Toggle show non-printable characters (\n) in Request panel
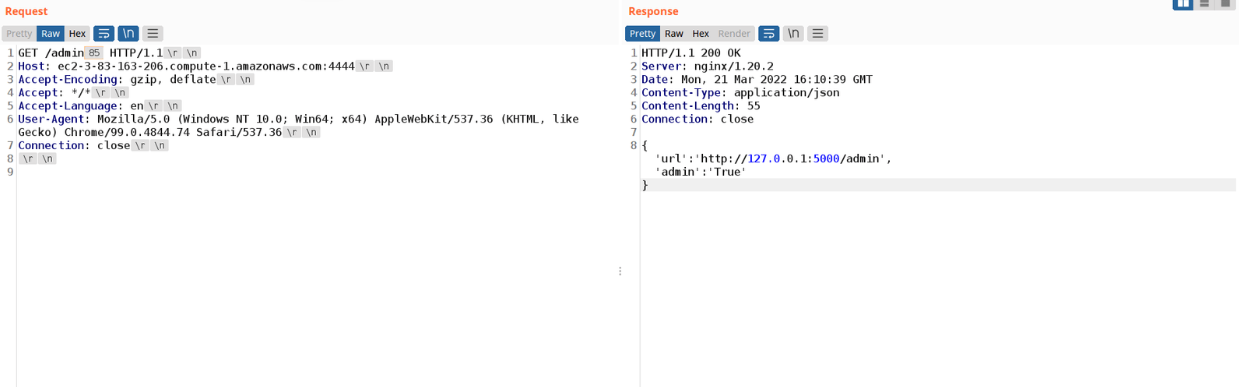The image size is (1239, 387). tap(128, 33)
